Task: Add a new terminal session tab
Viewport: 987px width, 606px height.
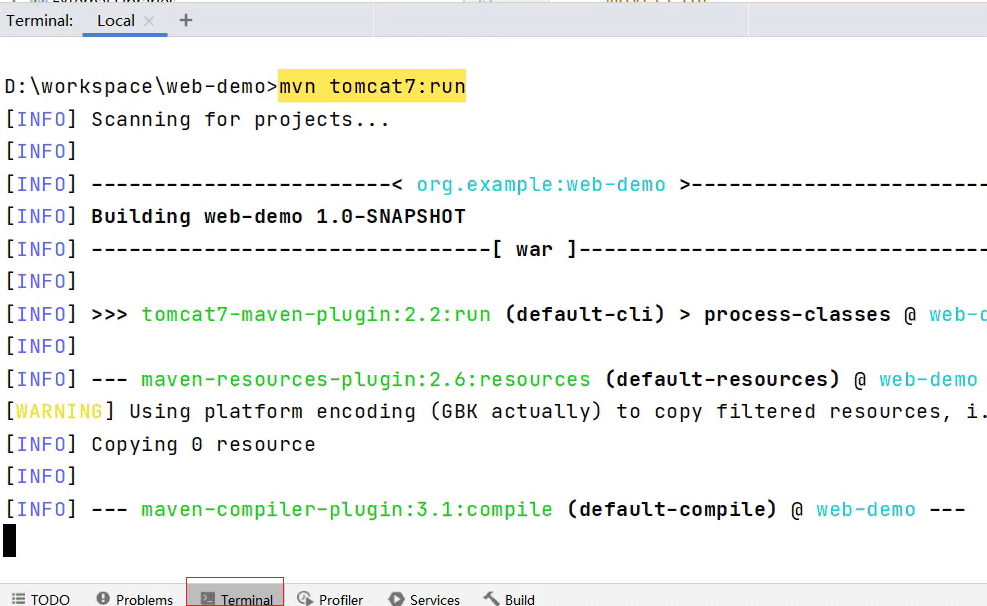Action: 186,20
